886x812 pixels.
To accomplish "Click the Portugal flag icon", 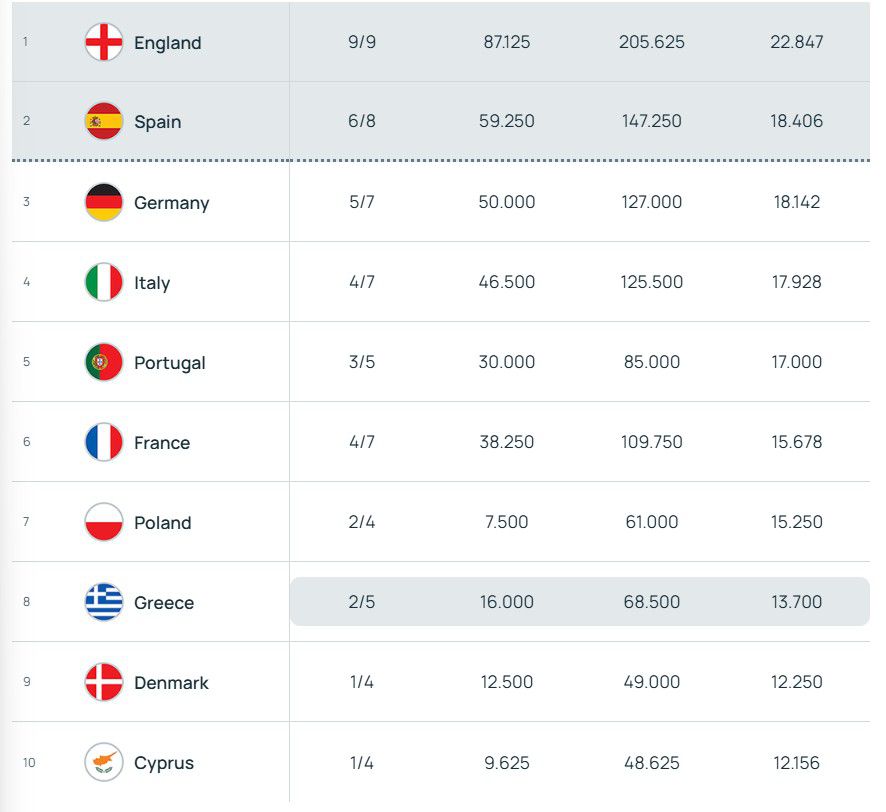I will pos(103,362).
